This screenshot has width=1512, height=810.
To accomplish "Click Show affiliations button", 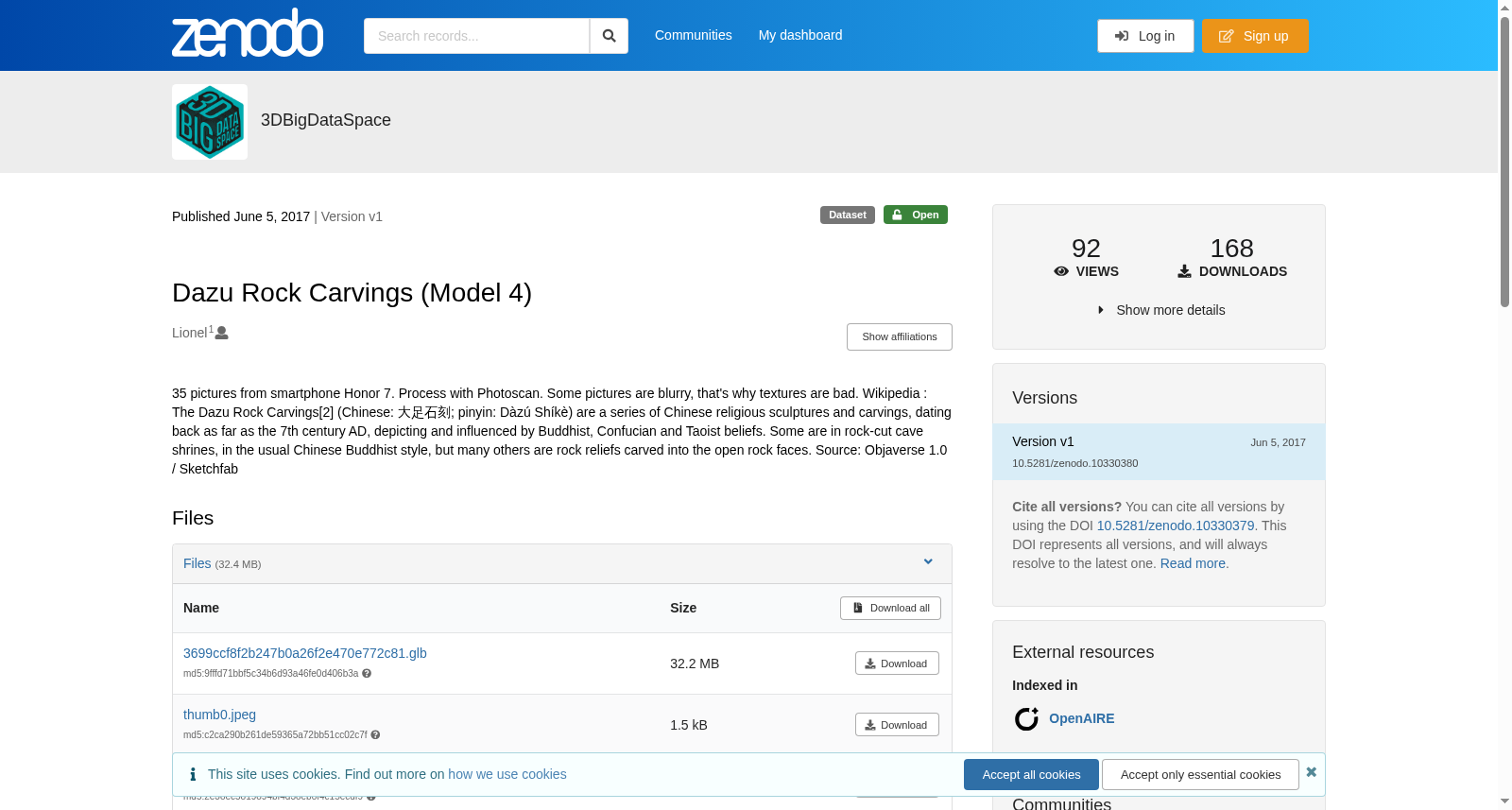I will pyautogui.click(x=900, y=336).
